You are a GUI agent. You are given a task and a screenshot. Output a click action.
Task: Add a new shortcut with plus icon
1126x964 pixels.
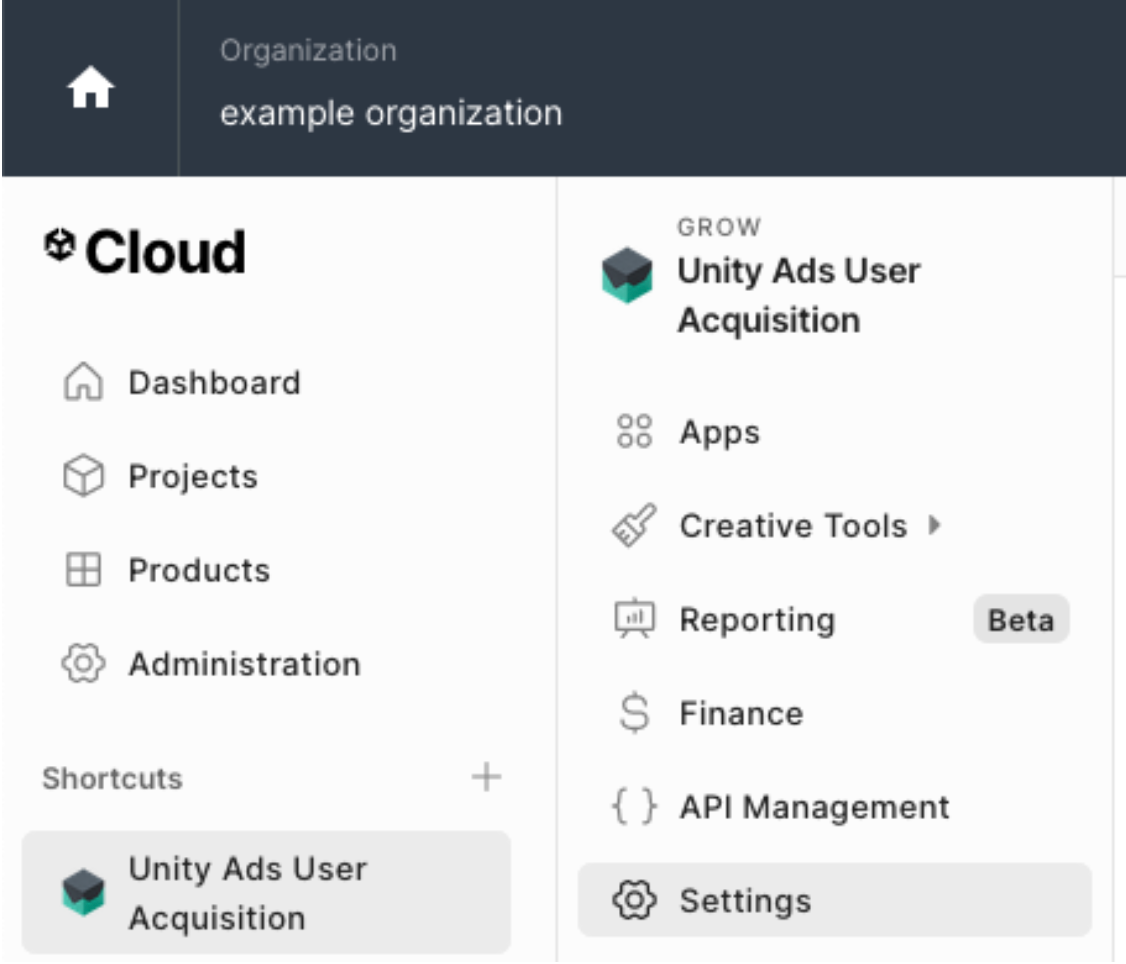click(486, 777)
